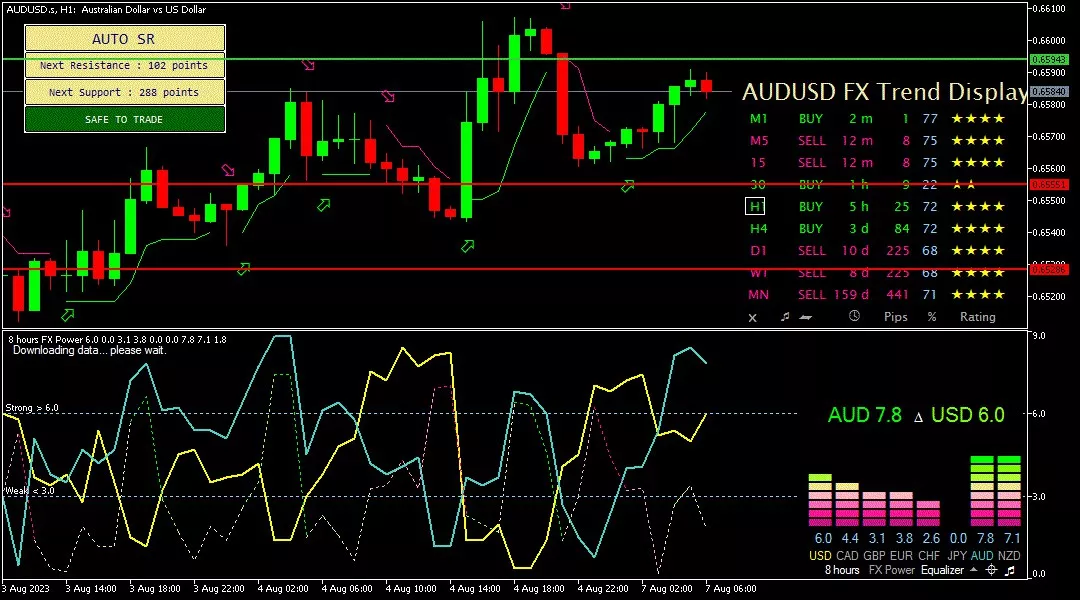Toggle the Trend Display sound alert note icon
Image resolution: width=1080 pixels, height=600 pixels.
pyautogui.click(x=785, y=317)
